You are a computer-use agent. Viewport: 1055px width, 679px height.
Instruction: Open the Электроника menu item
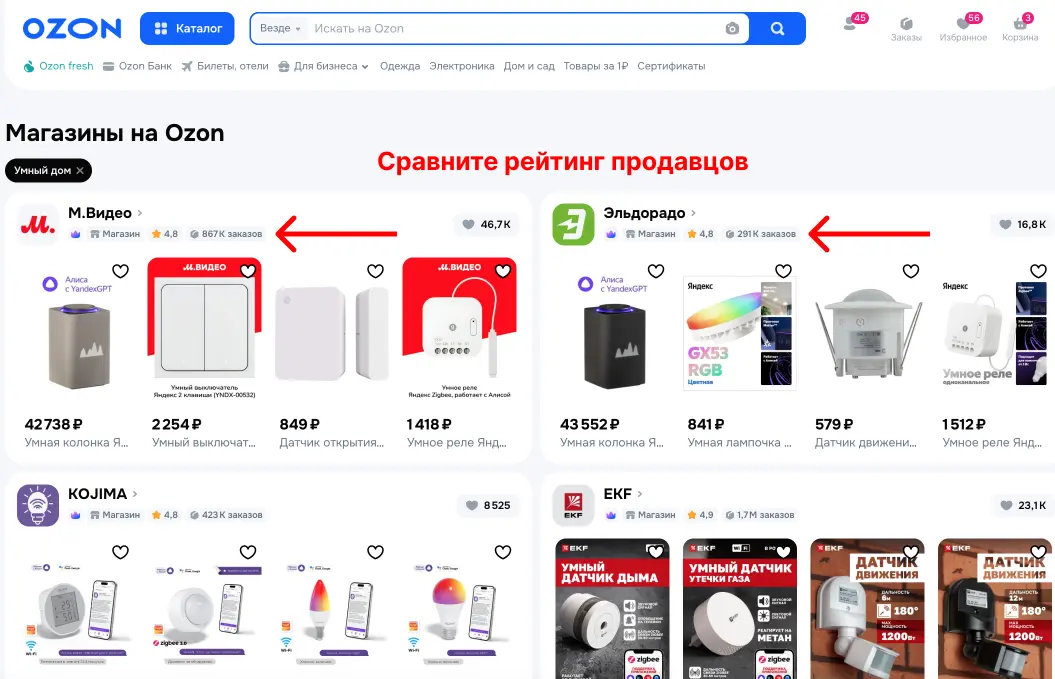(x=462, y=66)
